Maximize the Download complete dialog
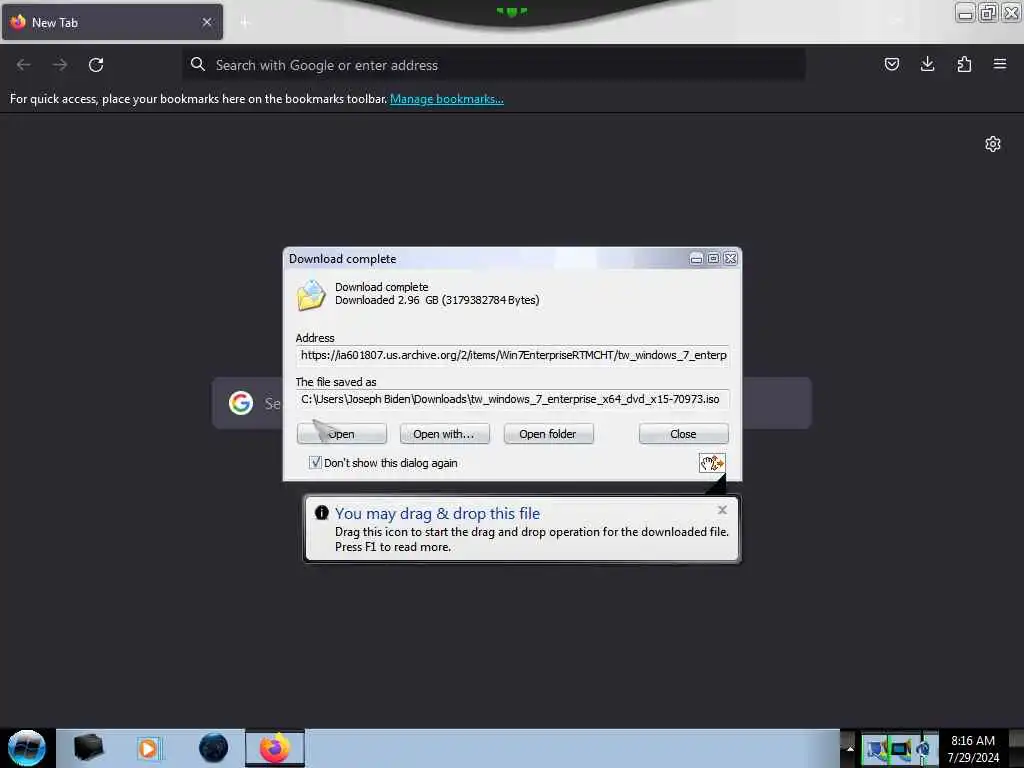Screen dimensions: 1024x768 pos(713,259)
